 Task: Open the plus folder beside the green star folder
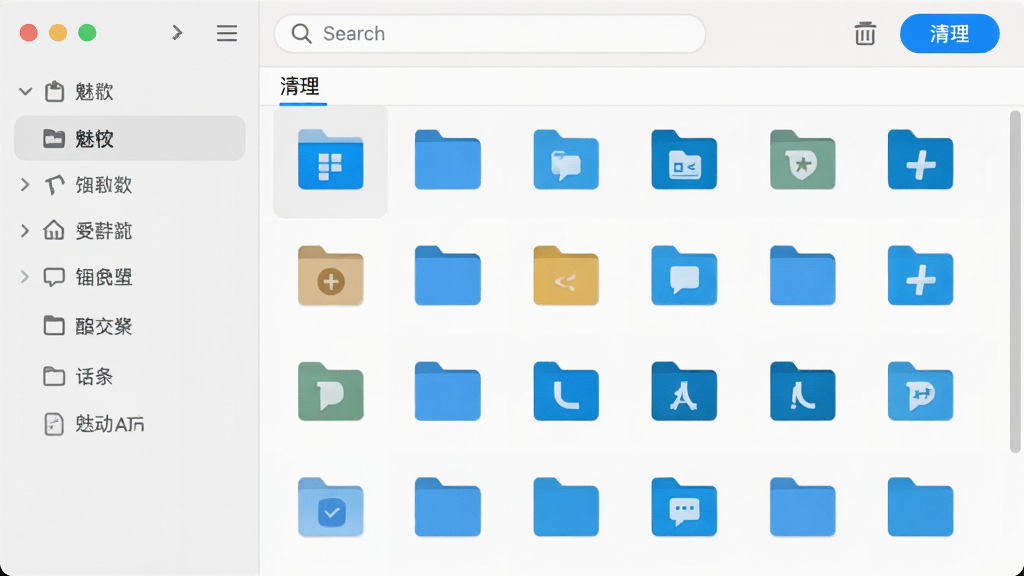920,160
